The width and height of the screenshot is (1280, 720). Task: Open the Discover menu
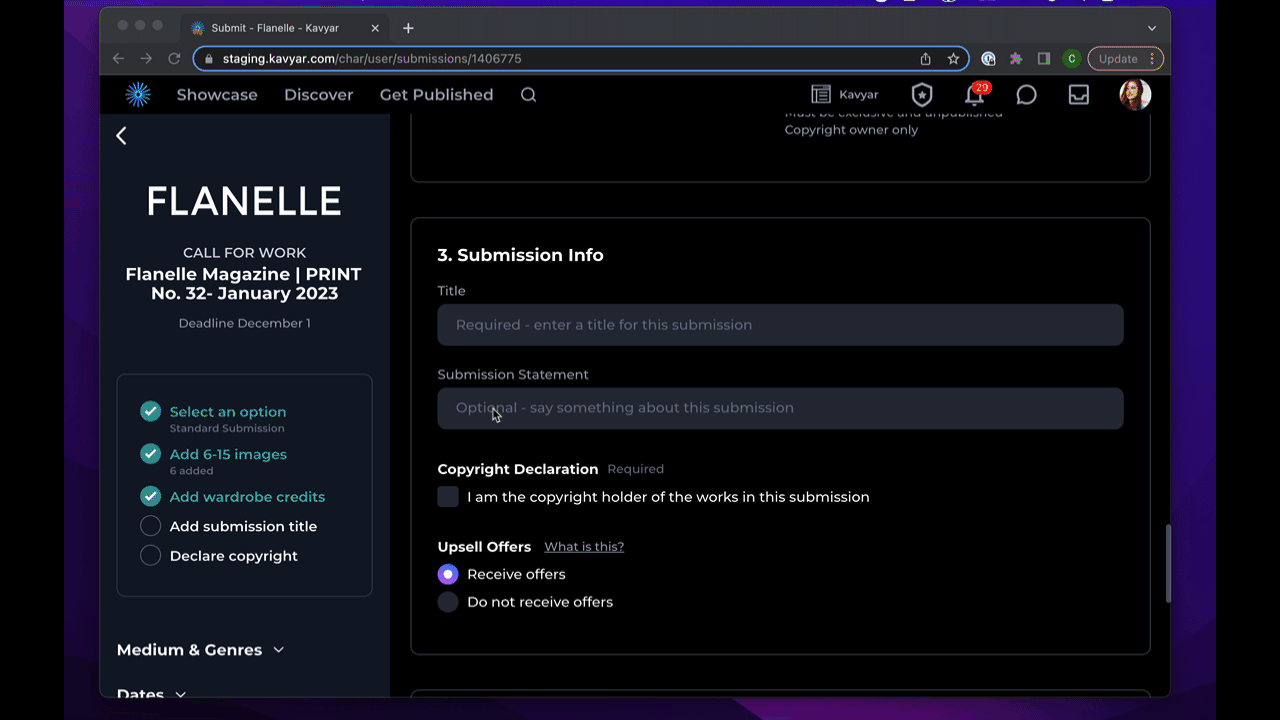pos(319,95)
